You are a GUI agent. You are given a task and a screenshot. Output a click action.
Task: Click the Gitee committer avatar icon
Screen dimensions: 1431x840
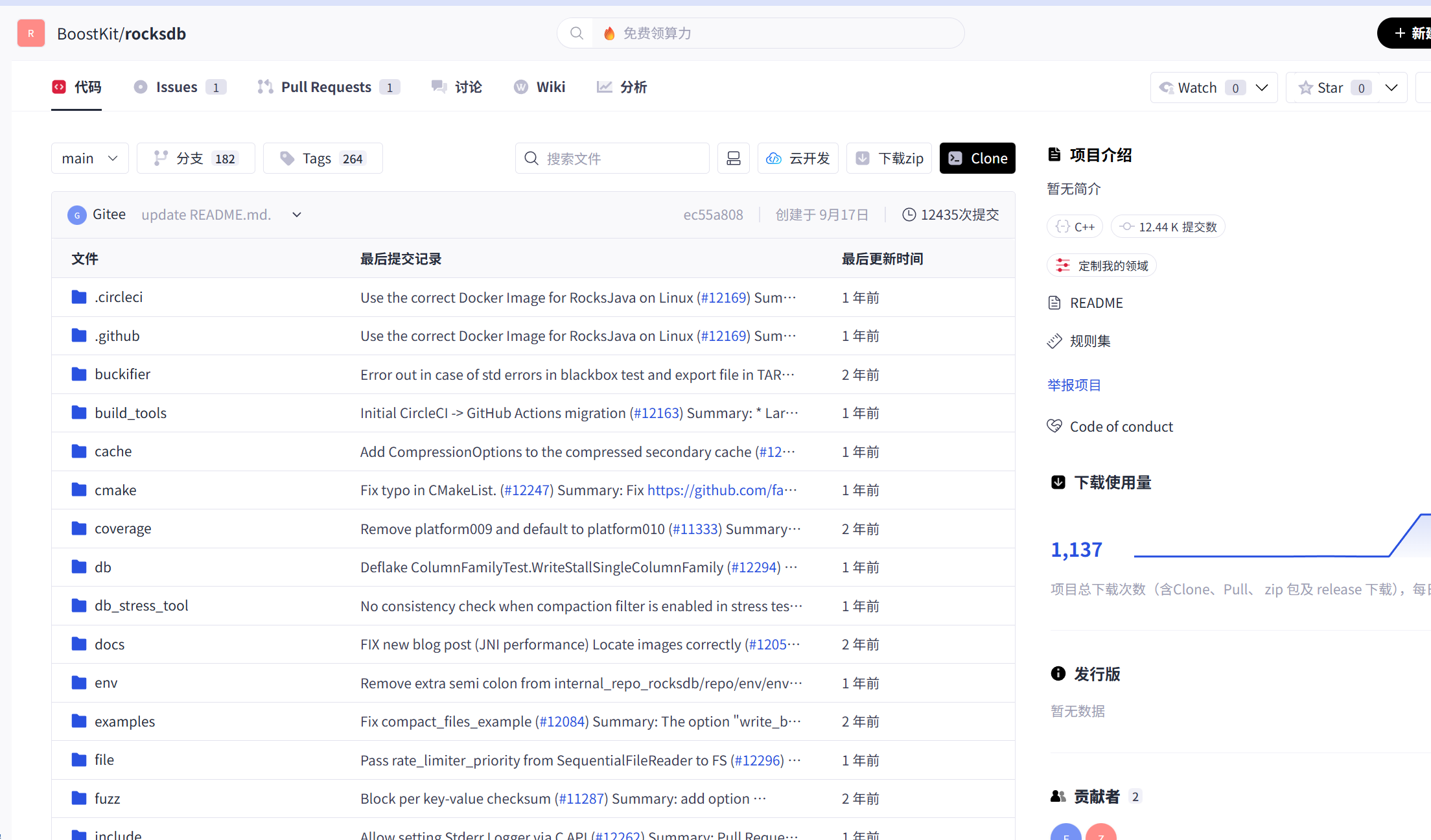(77, 215)
